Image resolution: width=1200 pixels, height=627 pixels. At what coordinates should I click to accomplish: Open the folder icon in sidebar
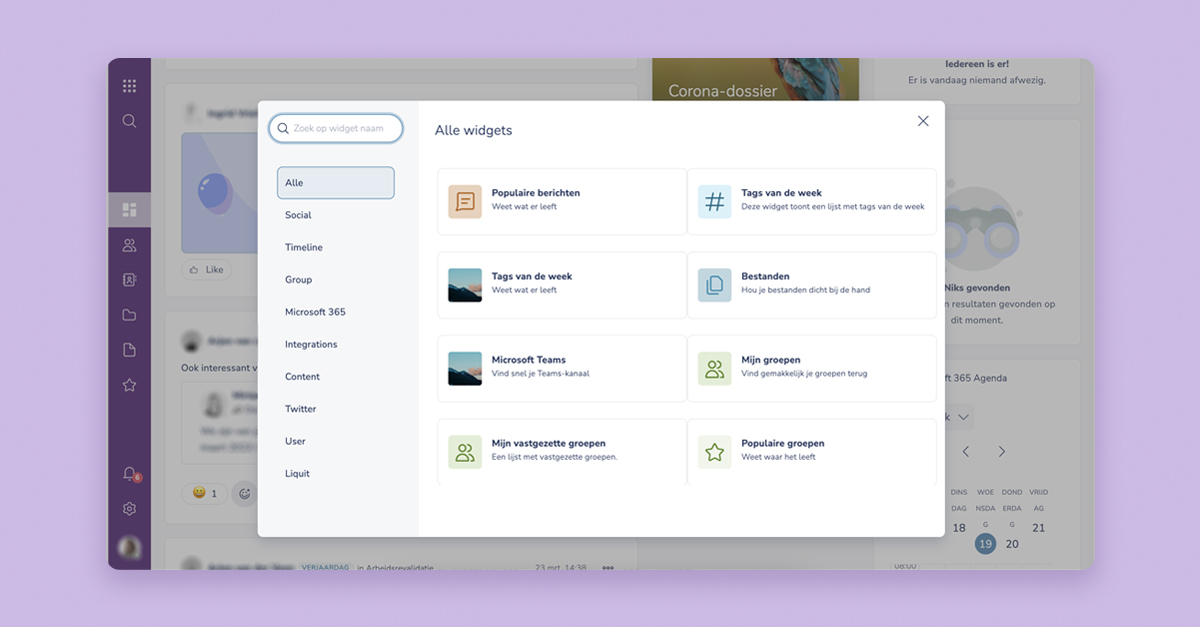tap(129, 315)
